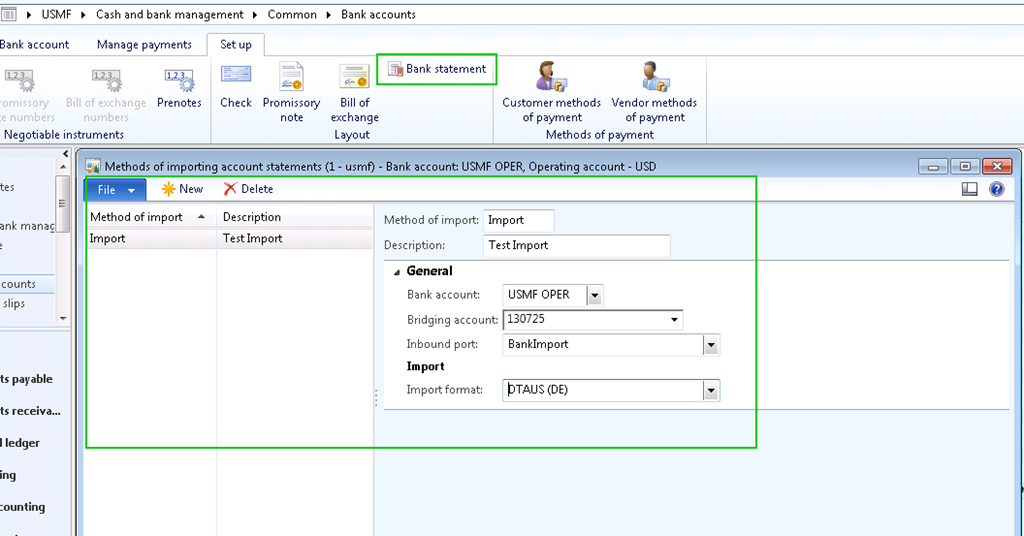Open Vendor methods of payment
Screen dimensions: 1024x536
(x=654, y=79)
